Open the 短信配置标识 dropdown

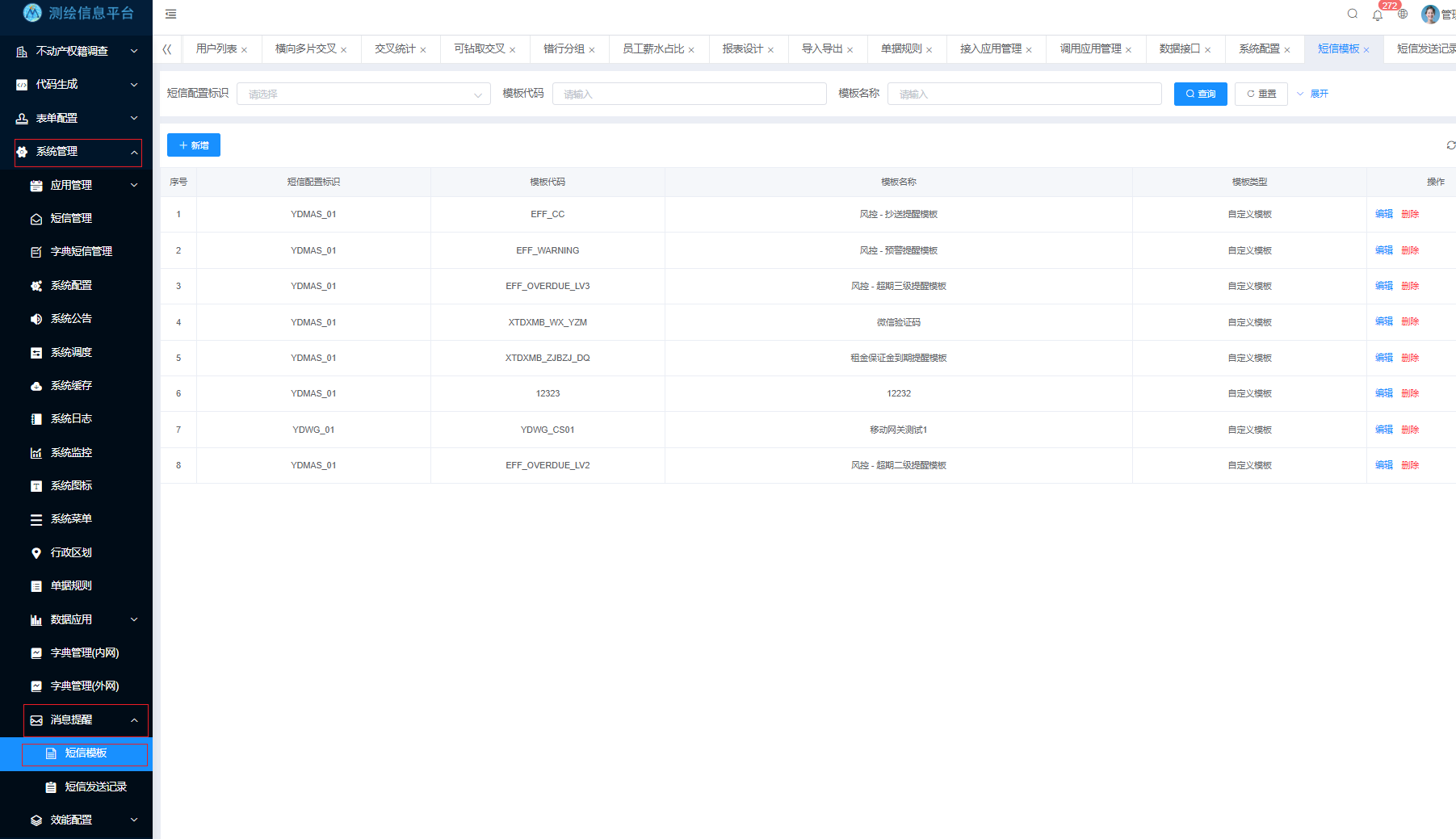coord(363,94)
